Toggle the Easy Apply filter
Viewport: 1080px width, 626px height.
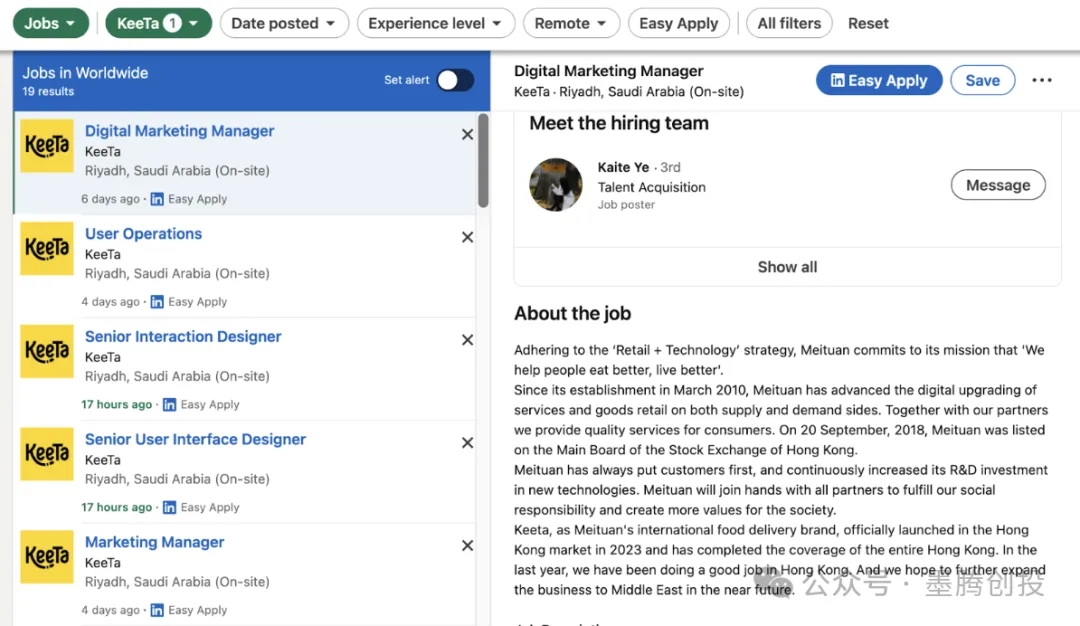click(x=679, y=23)
